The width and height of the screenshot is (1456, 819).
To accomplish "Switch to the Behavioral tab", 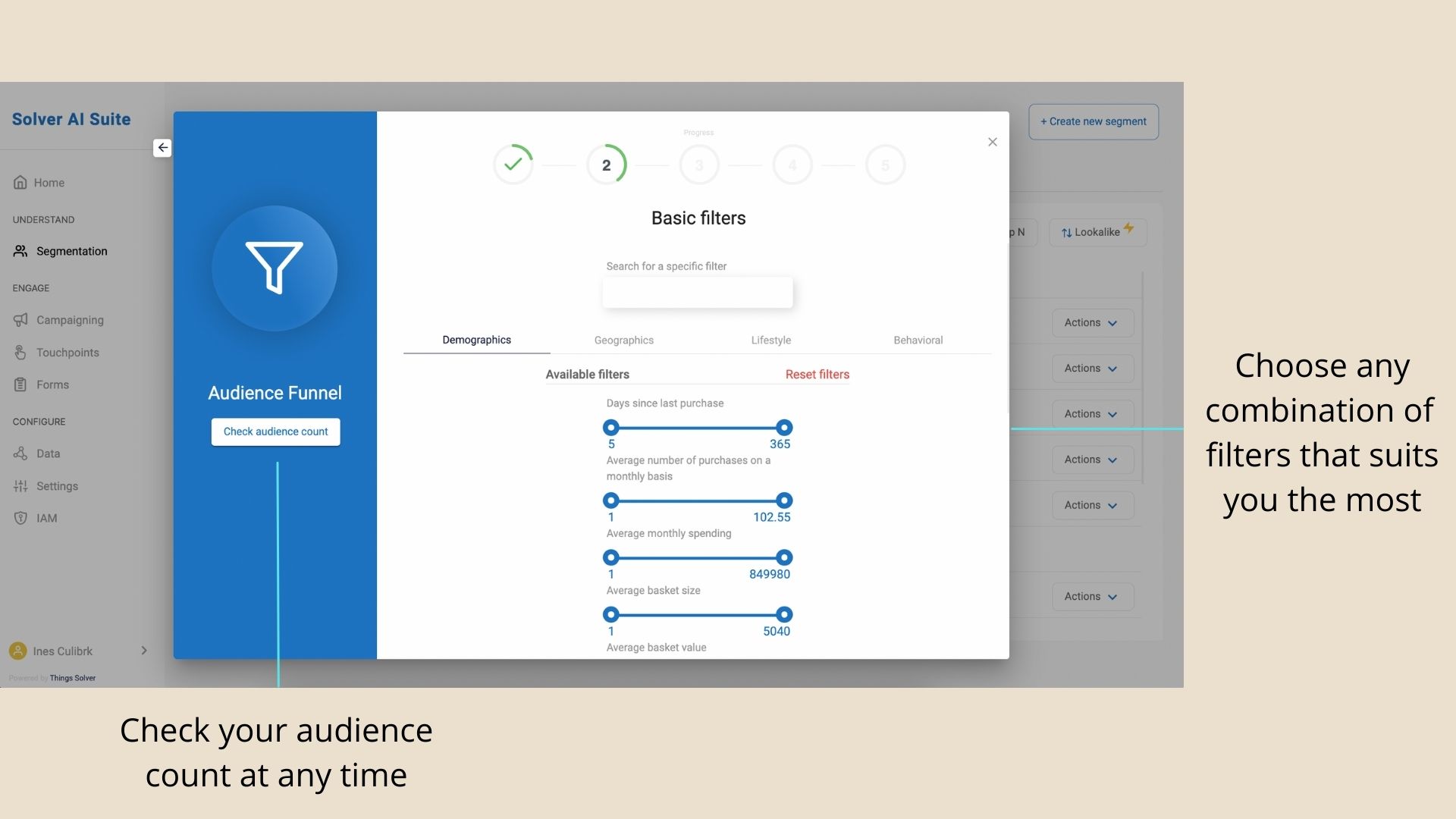I will pyautogui.click(x=918, y=340).
